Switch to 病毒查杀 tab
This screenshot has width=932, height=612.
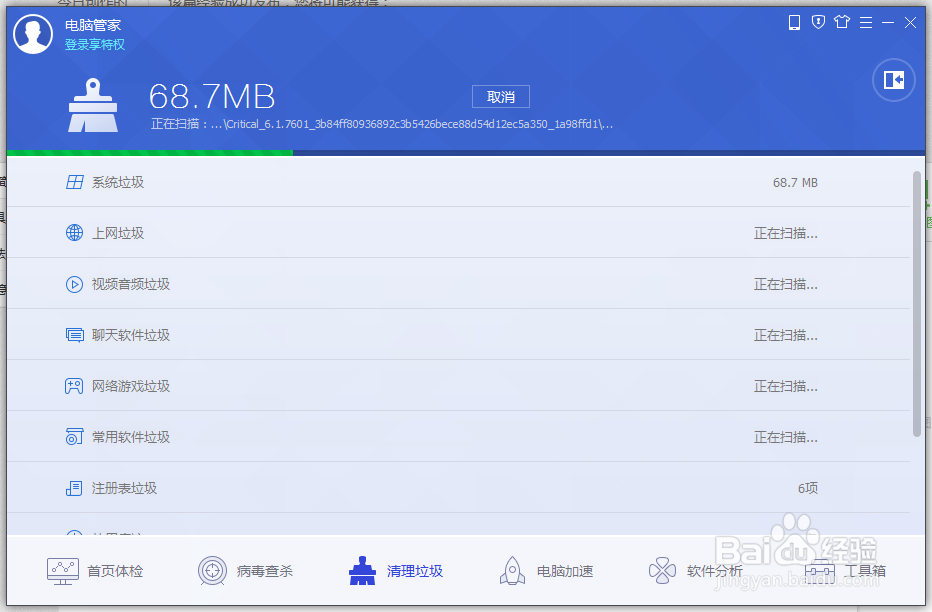(x=245, y=571)
